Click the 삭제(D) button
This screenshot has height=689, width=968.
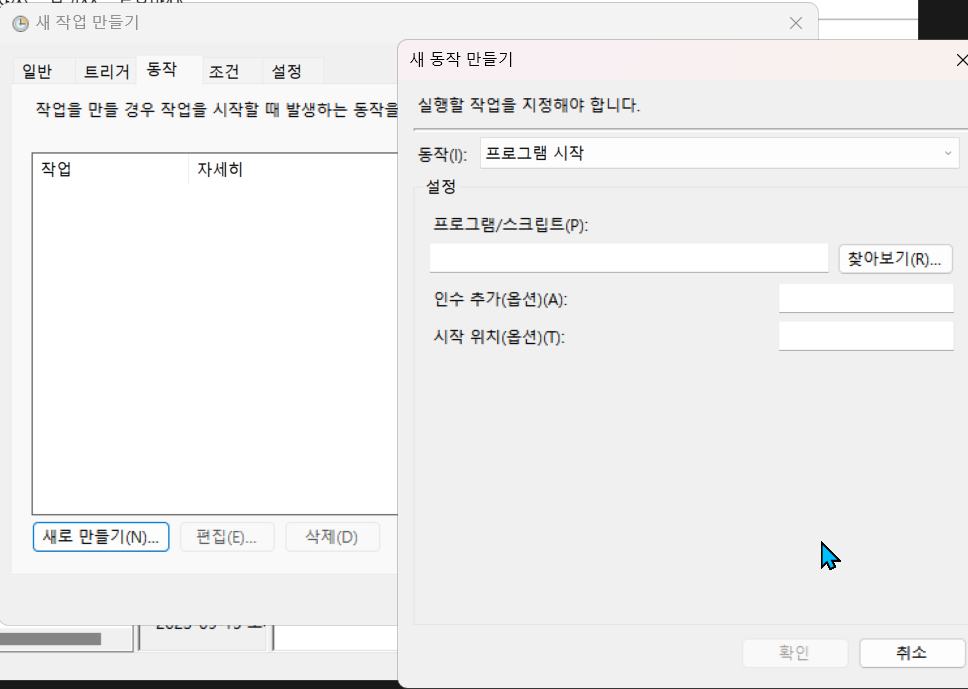[332, 537]
